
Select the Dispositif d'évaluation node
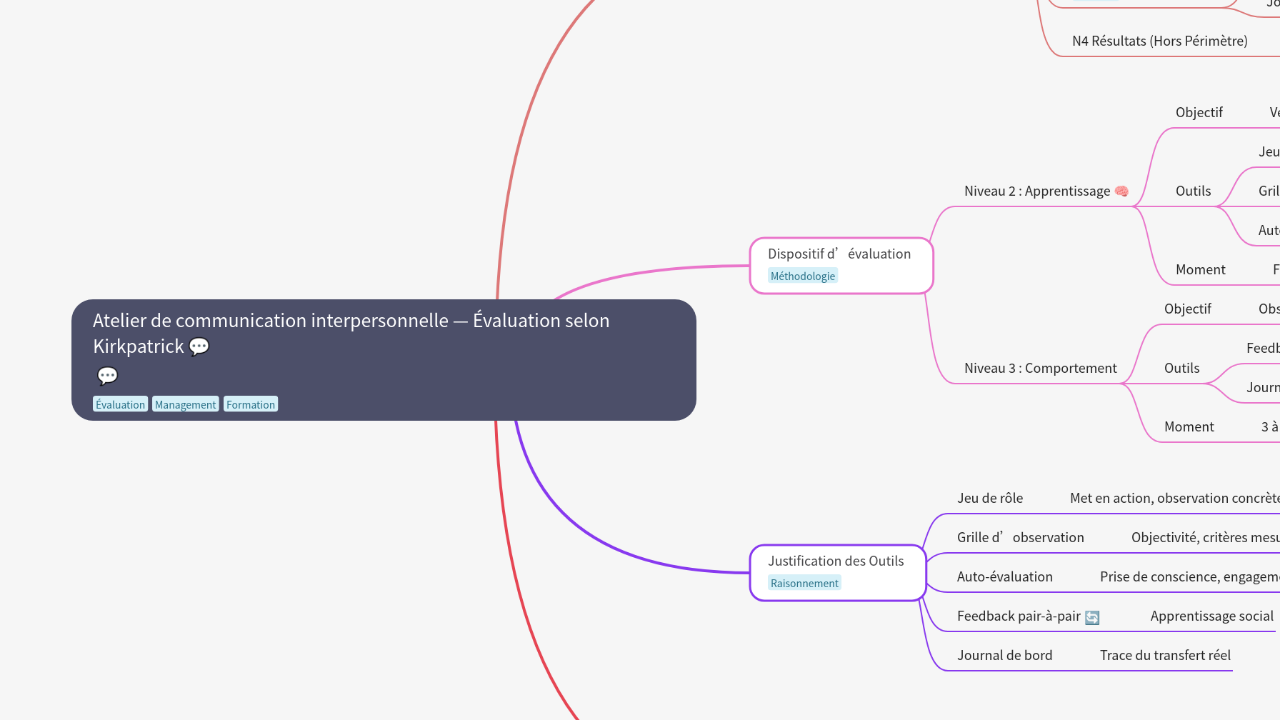click(x=839, y=254)
